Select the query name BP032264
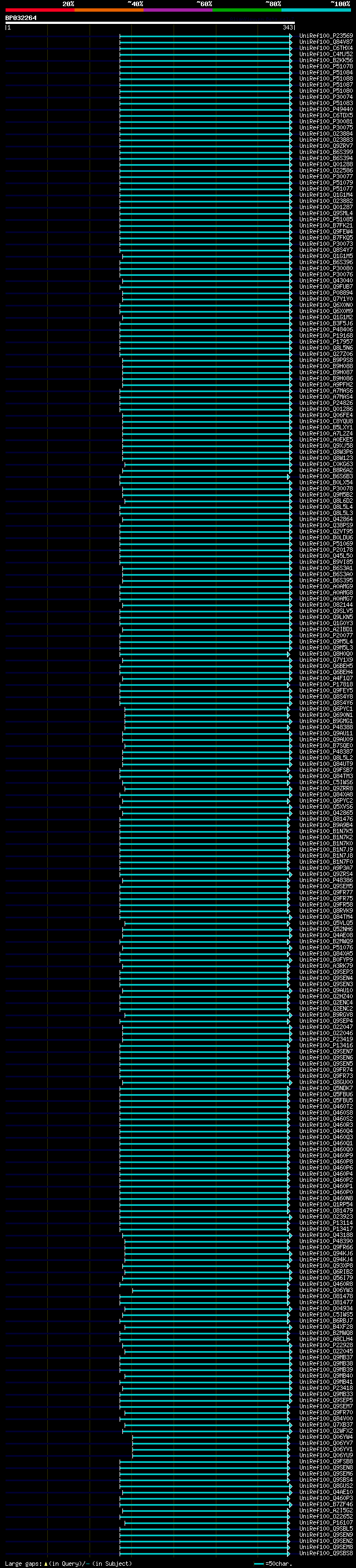The height and width of the screenshot is (1568, 356). pos(21,18)
